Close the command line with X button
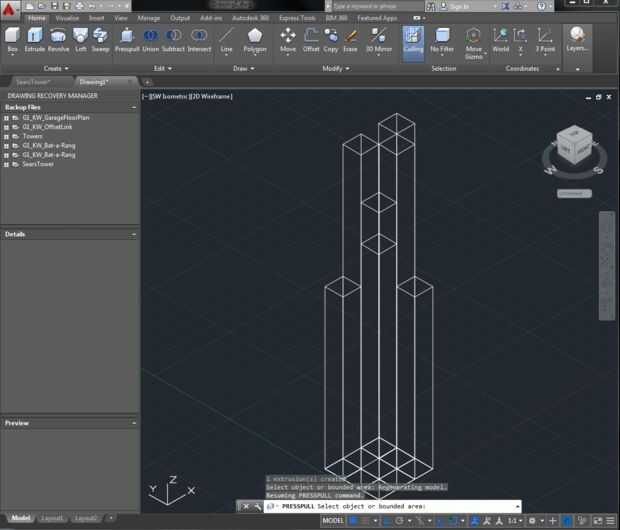 click(246, 506)
